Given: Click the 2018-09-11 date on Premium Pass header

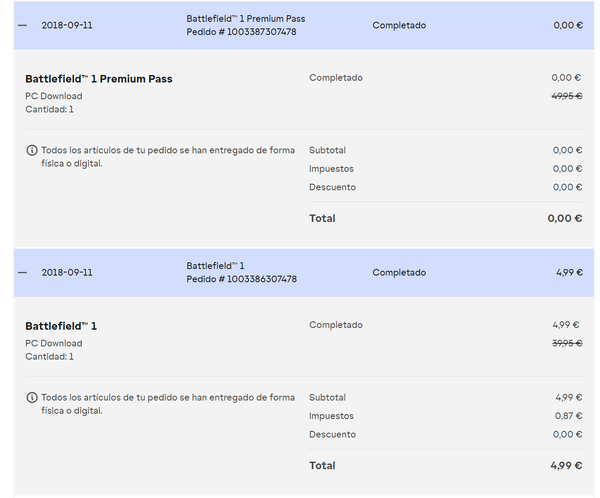Looking at the screenshot, I should pyautogui.click(x=67, y=25).
